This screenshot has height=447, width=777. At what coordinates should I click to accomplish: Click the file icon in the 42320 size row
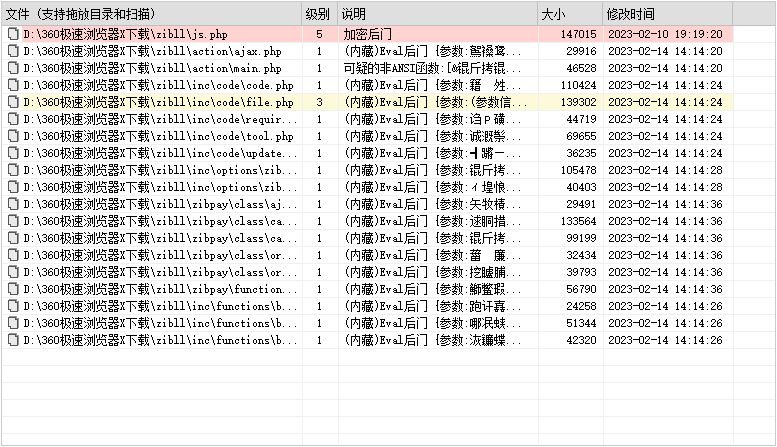[13, 340]
